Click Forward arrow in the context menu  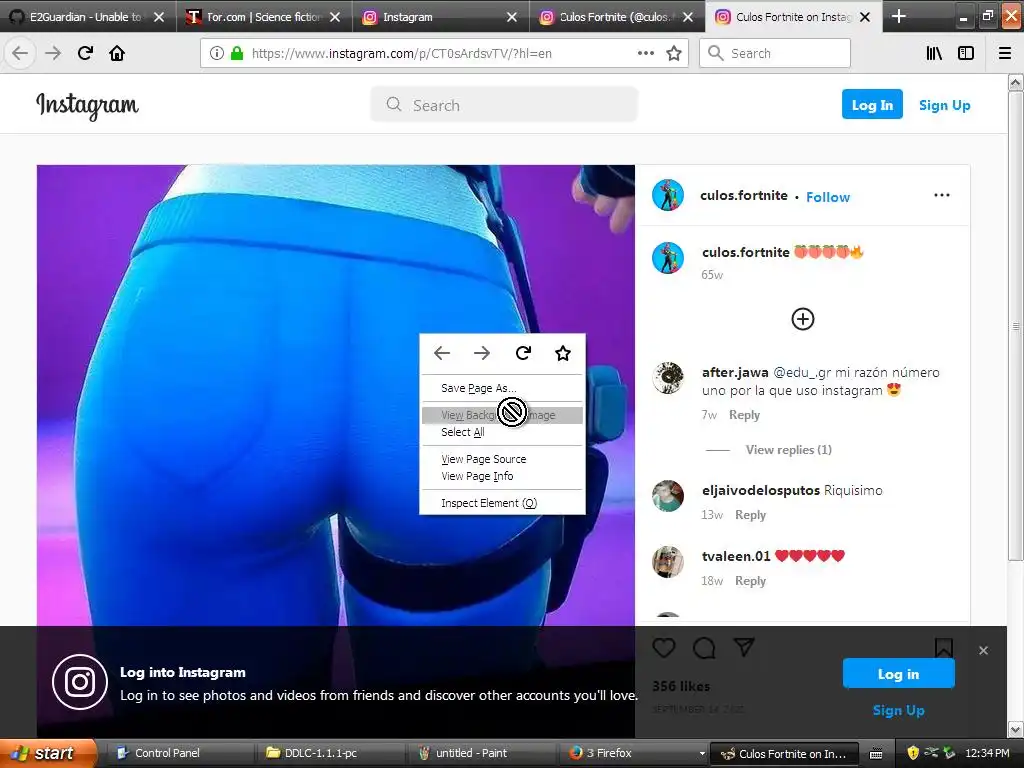tap(482, 353)
